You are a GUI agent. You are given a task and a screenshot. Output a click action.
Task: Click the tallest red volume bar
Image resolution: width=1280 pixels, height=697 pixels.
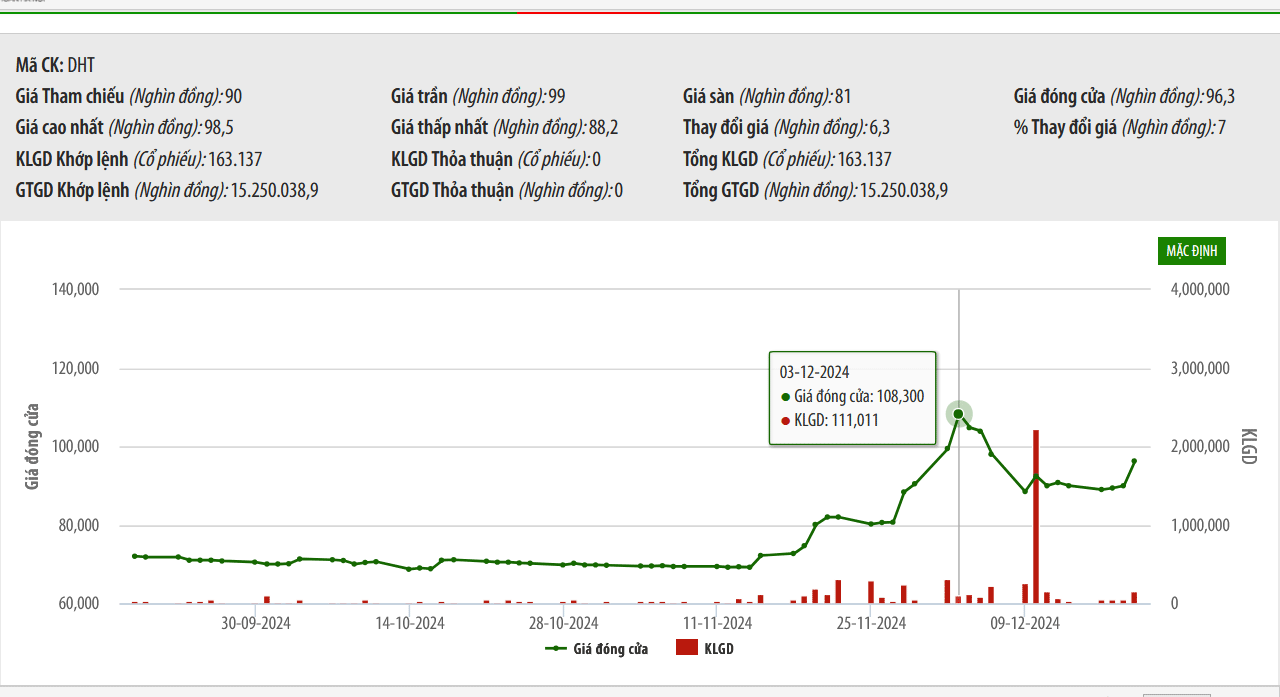click(1036, 517)
